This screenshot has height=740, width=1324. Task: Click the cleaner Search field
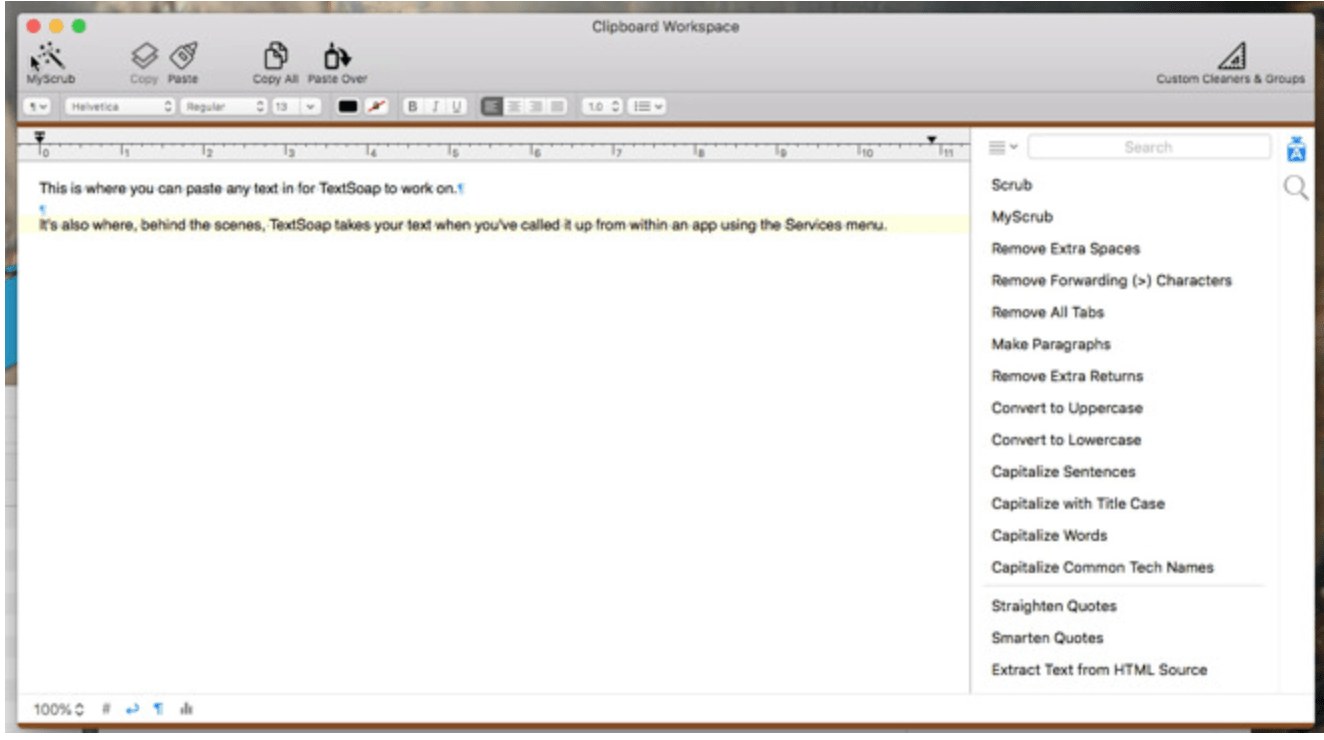[1148, 148]
